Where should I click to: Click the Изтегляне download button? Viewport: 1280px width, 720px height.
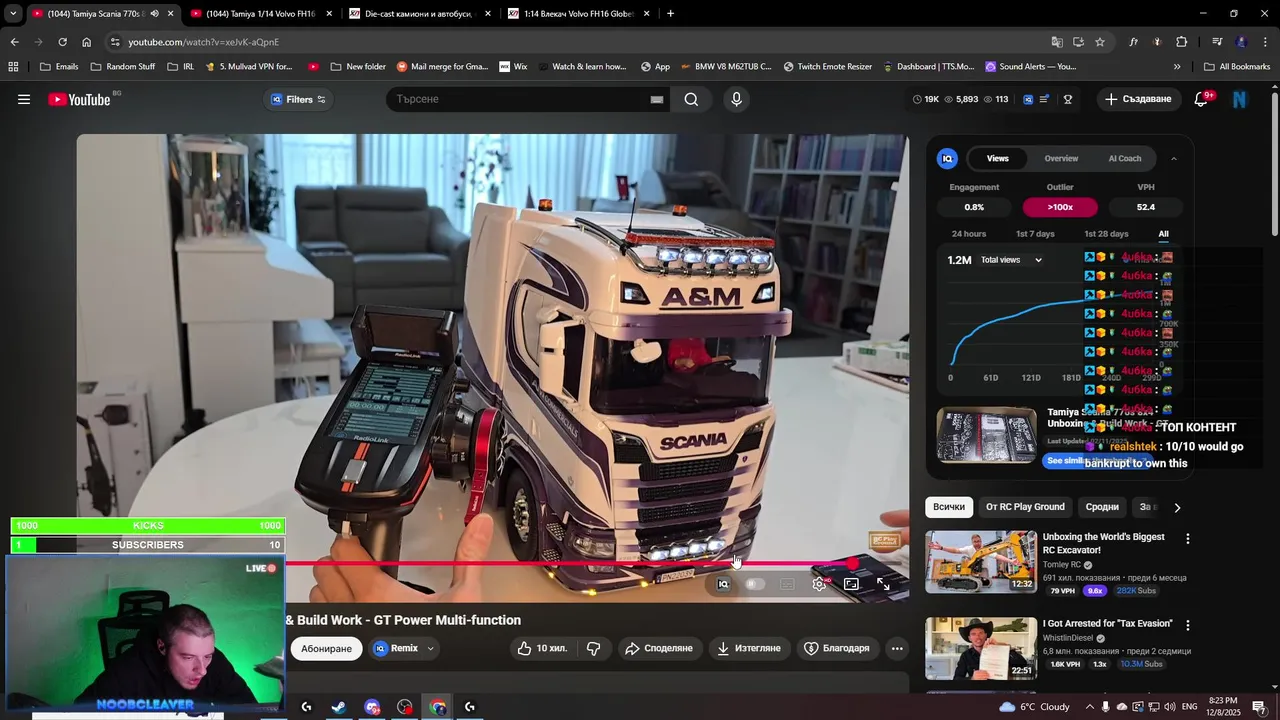tap(749, 648)
